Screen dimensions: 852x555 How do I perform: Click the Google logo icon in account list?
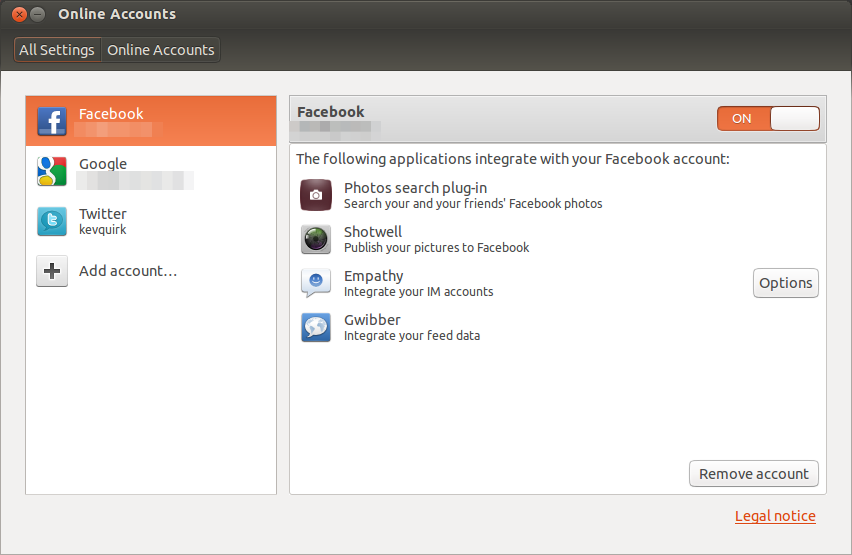point(52,171)
